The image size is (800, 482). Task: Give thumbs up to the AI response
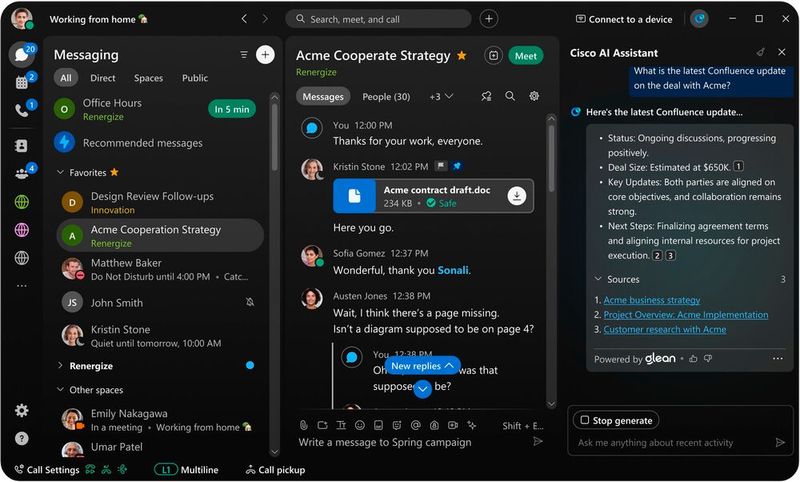tap(693, 359)
